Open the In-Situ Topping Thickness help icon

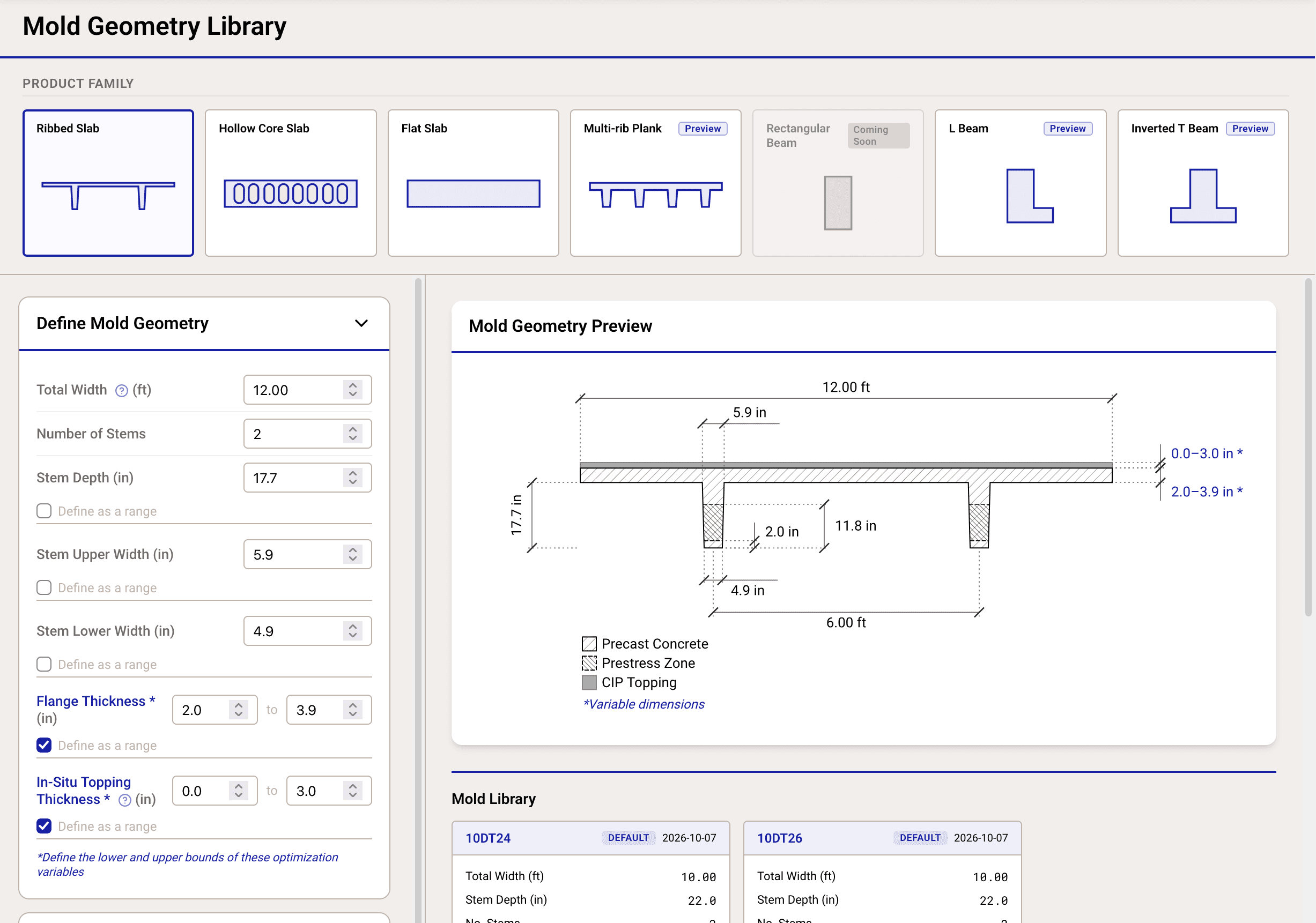point(125,800)
